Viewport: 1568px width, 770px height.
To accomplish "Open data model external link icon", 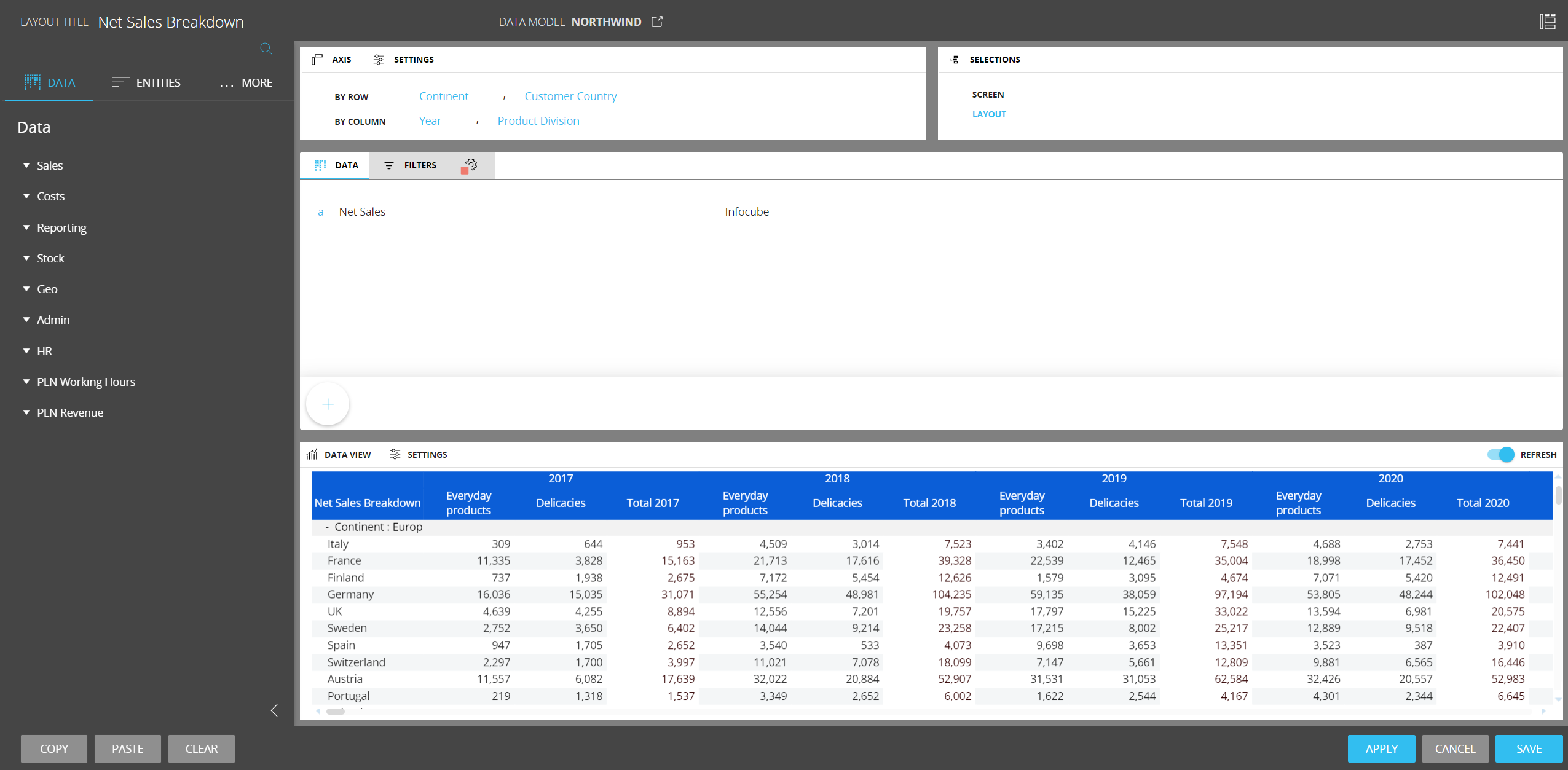I will [x=657, y=22].
